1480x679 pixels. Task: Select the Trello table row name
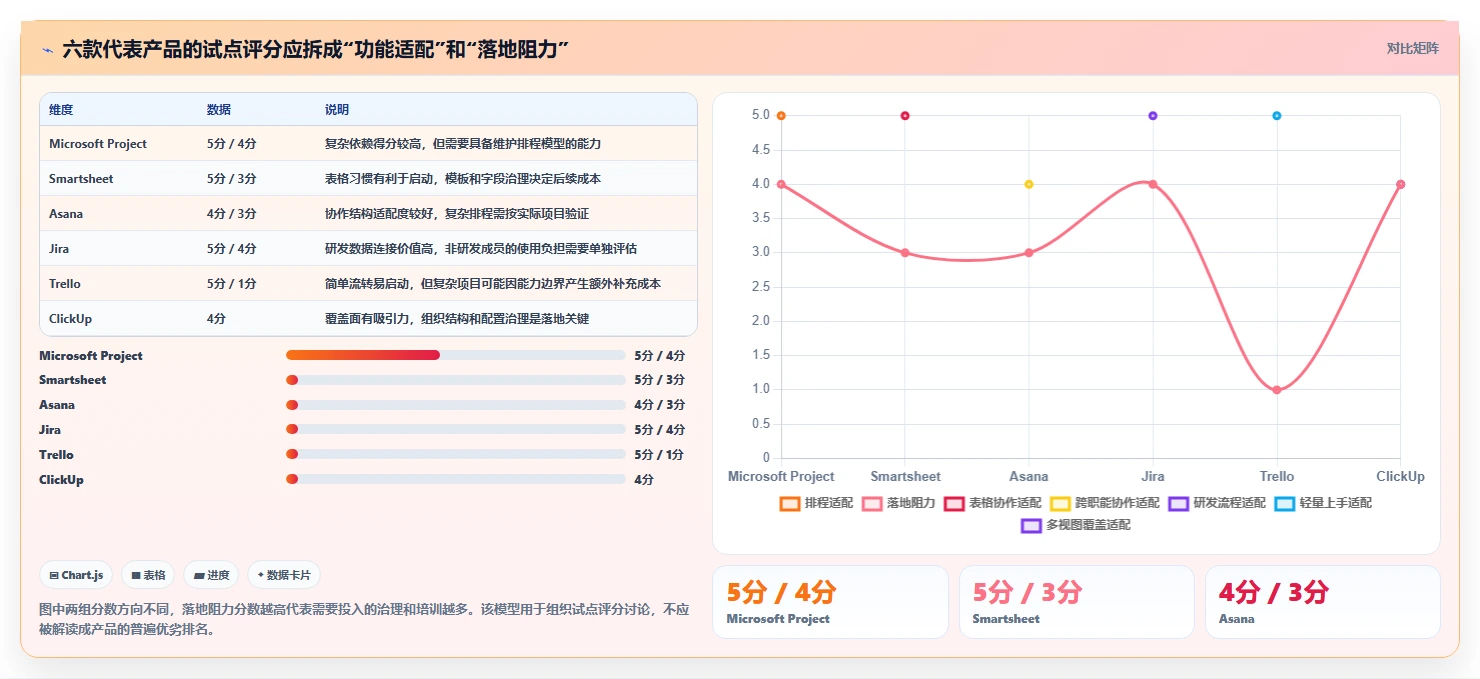pyautogui.click(x=65, y=284)
